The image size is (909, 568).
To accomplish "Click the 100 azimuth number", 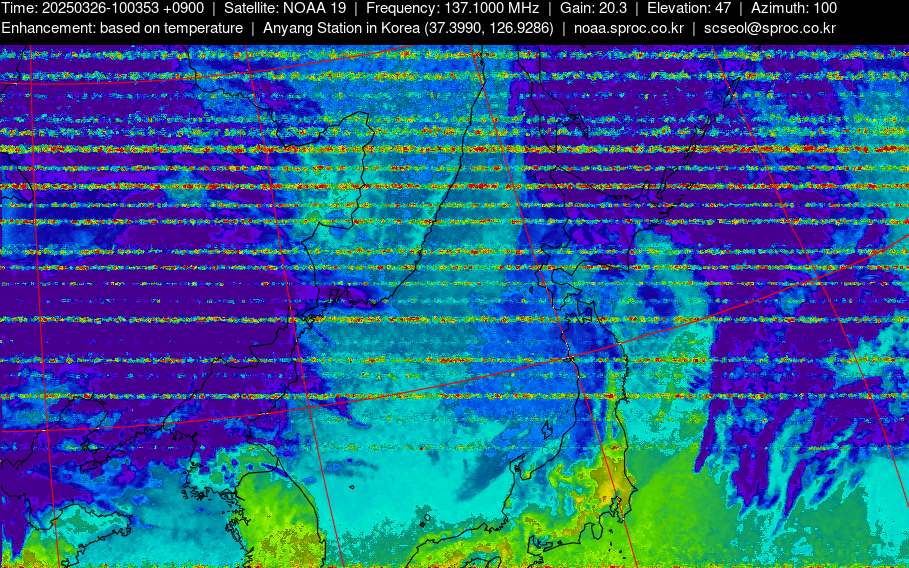I will pos(824,8).
